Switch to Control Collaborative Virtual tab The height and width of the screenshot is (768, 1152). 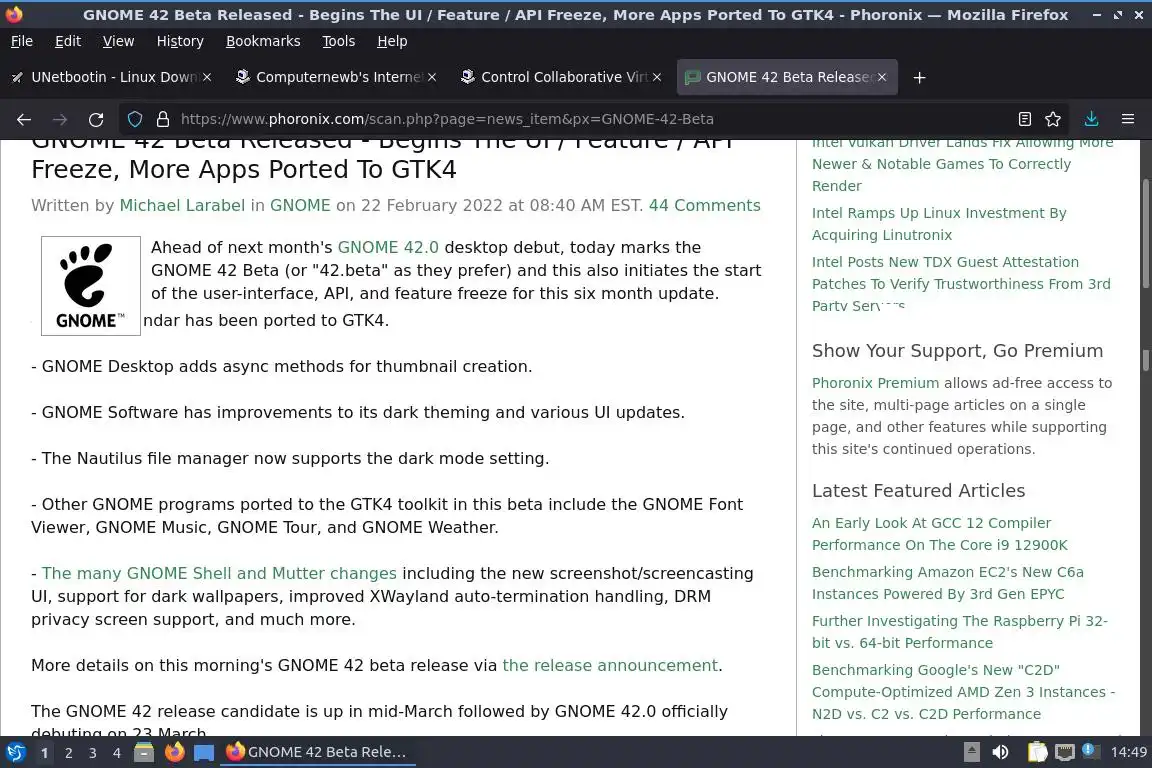tap(560, 77)
